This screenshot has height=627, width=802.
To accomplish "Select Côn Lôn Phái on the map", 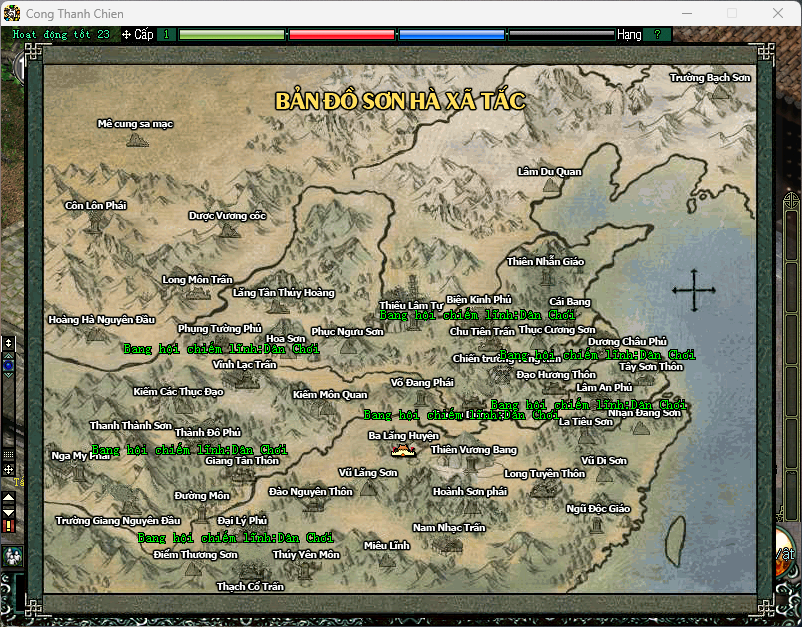I will (96, 220).
